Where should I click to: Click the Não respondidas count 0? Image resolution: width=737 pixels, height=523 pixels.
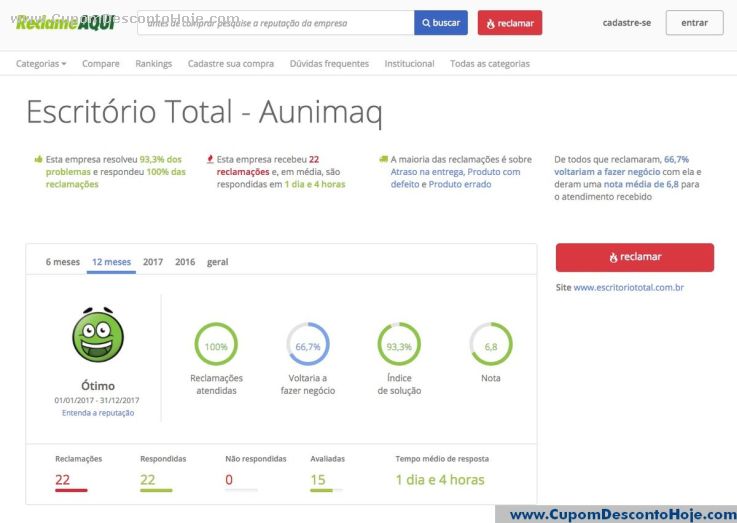point(229,480)
